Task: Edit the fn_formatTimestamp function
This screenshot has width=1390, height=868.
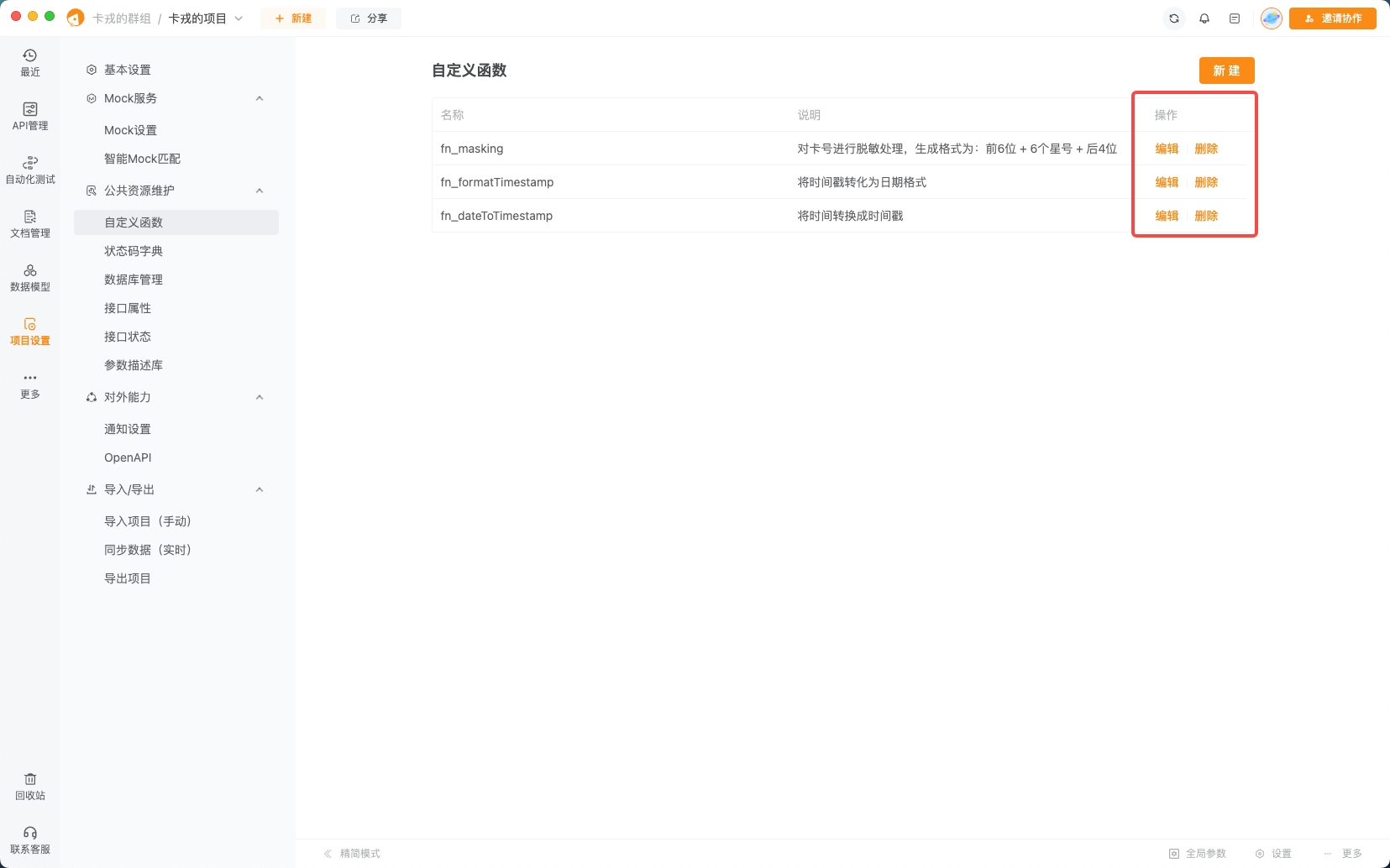Action: (1167, 182)
